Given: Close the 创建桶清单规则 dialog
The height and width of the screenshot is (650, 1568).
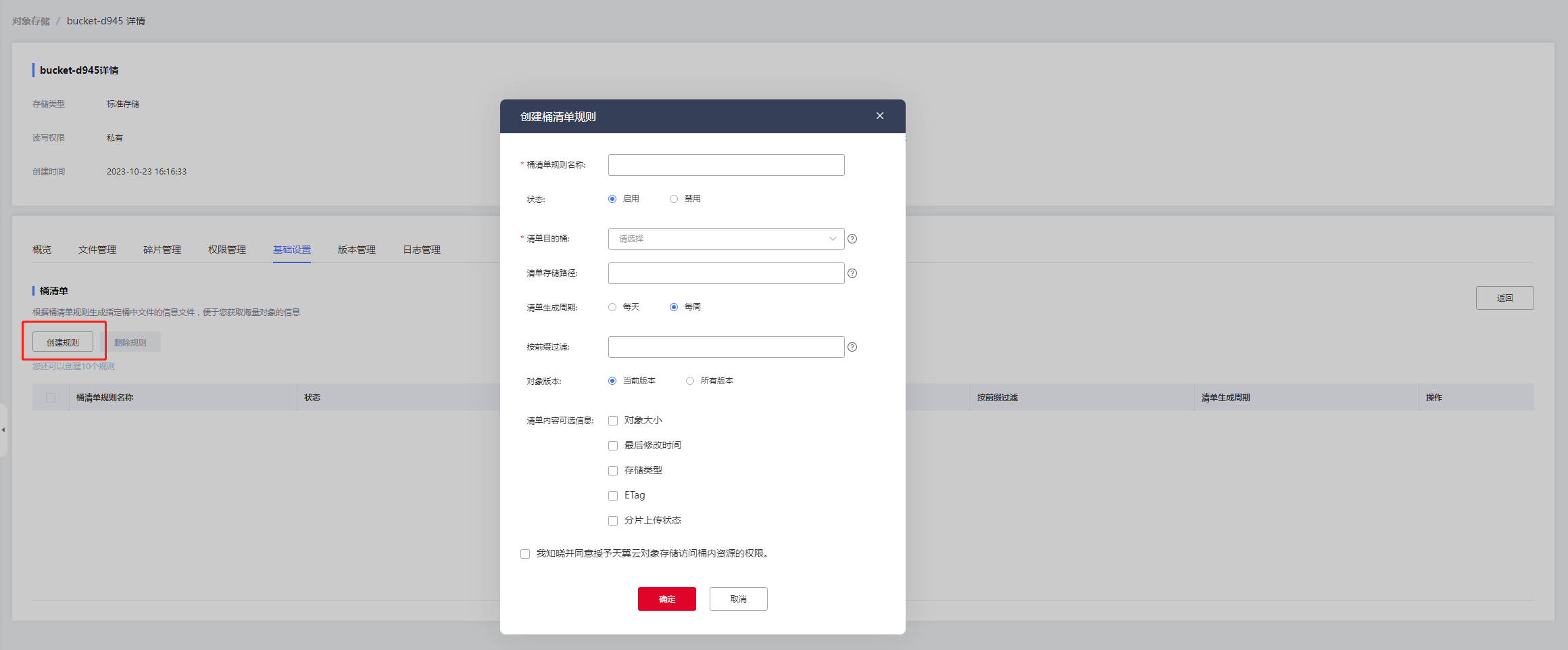Looking at the screenshot, I should [880, 116].
